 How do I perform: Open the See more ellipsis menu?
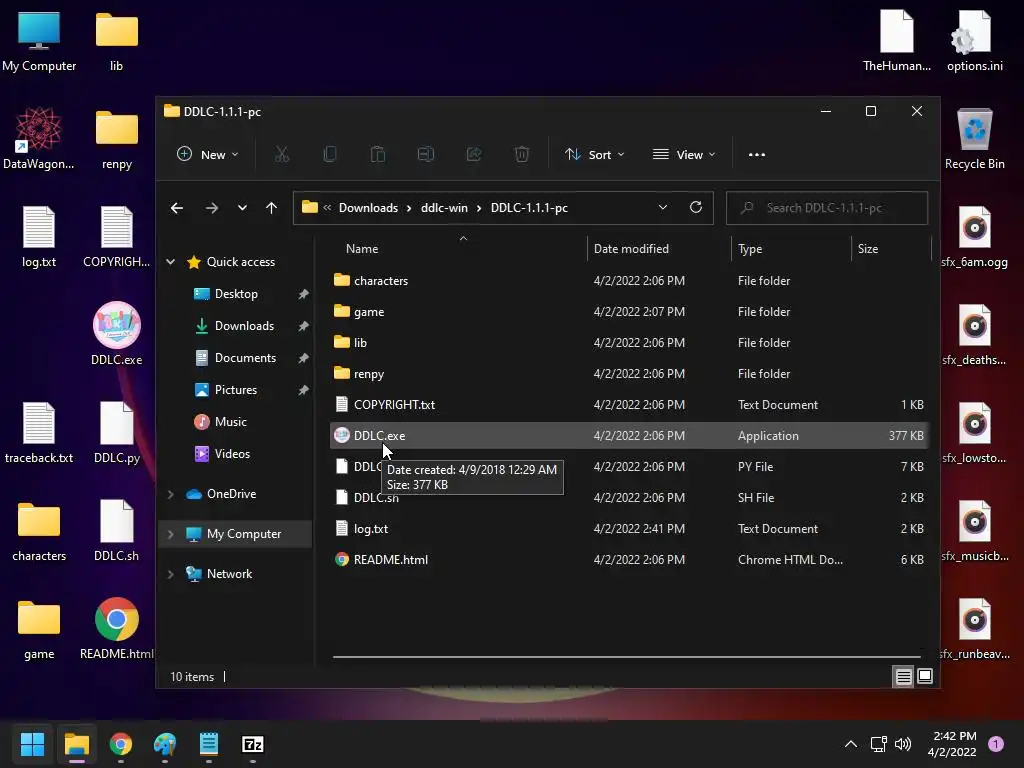[x=757, y=155]
